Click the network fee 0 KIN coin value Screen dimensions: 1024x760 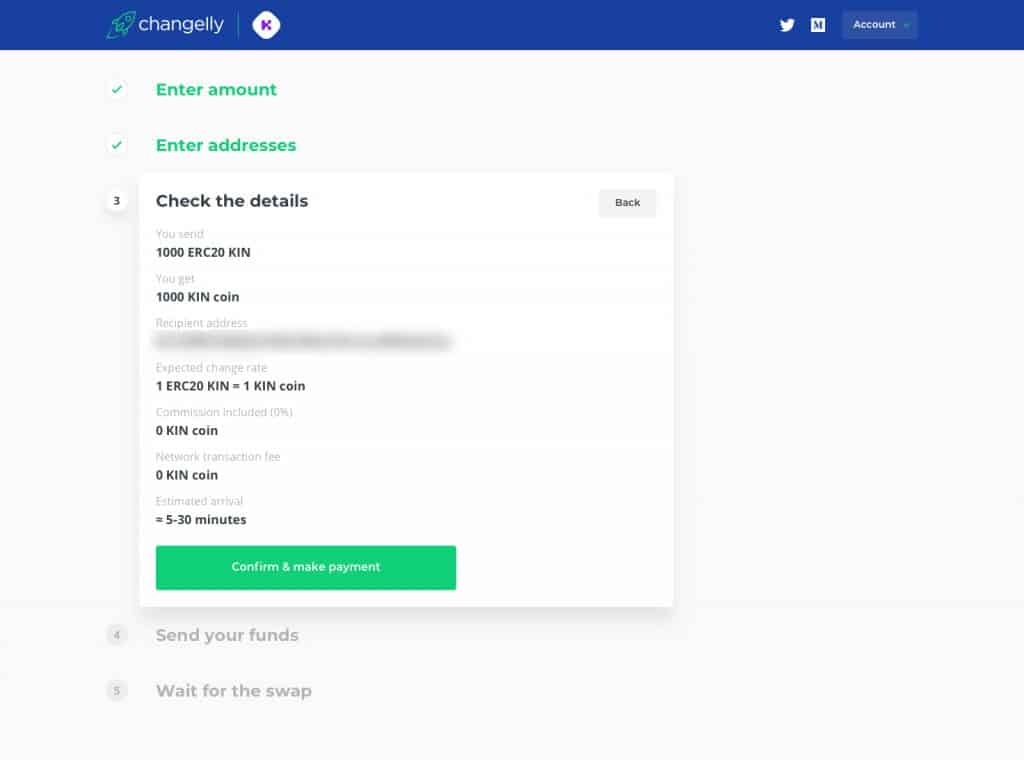tap(187, 475)
